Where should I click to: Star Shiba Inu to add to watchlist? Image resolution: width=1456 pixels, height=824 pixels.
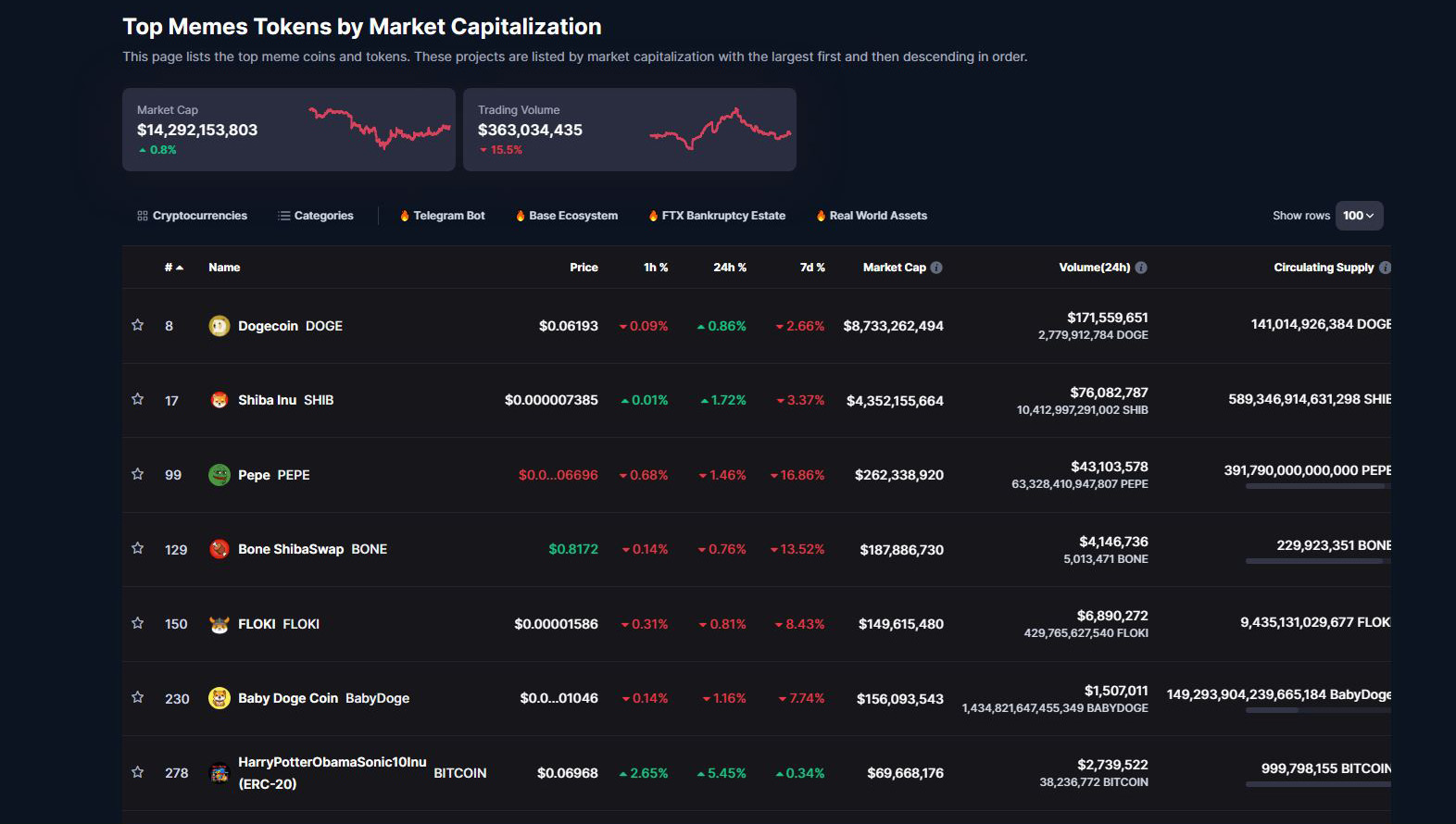click(x=138, y=399)
